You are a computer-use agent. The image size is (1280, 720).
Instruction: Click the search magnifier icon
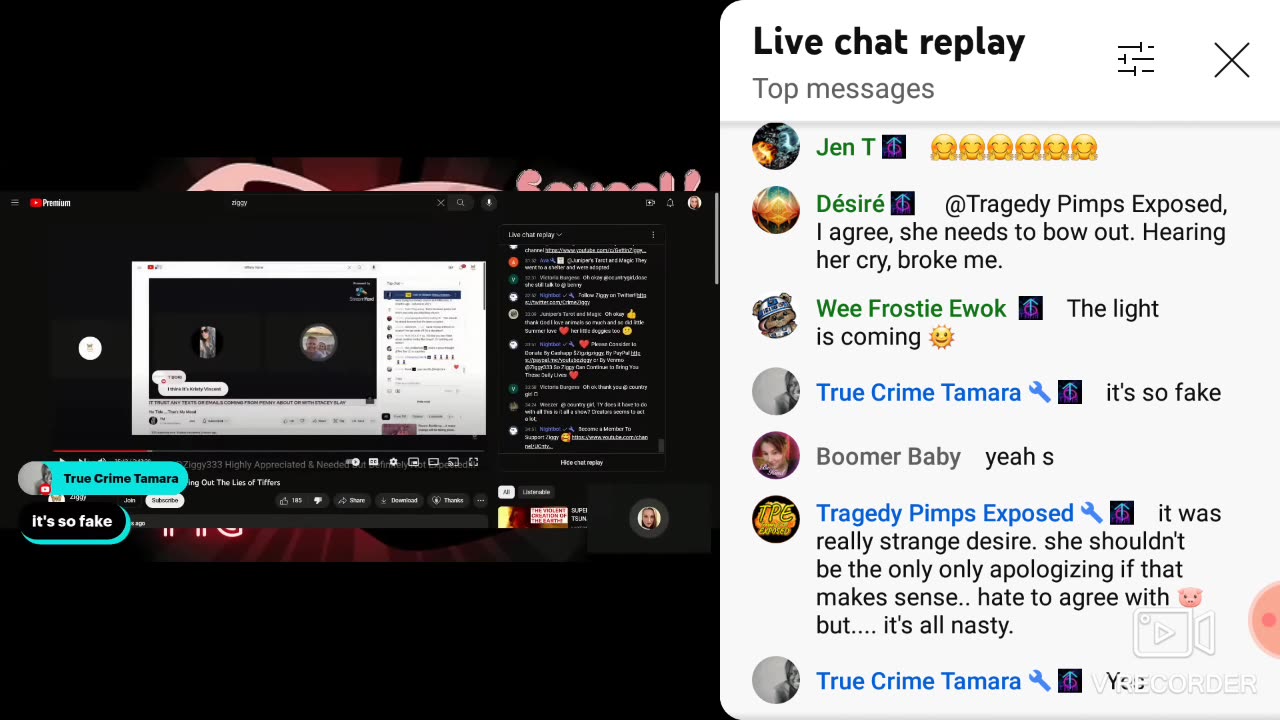[x=461, y=203]
